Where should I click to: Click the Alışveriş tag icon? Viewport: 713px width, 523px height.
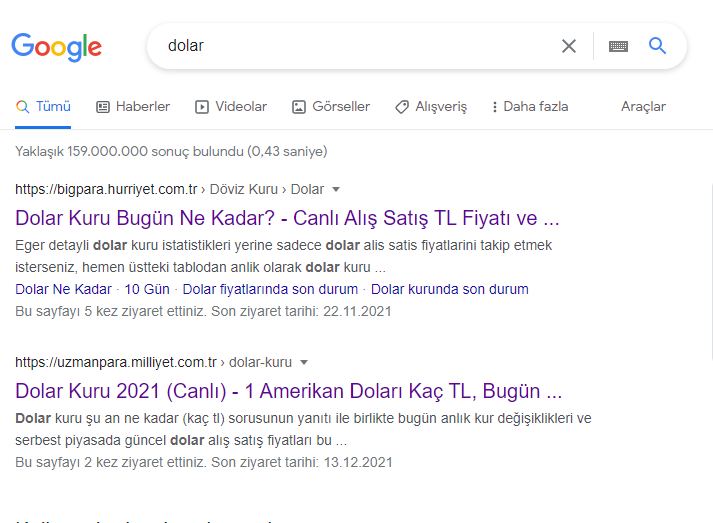click(x=402, y=107)
